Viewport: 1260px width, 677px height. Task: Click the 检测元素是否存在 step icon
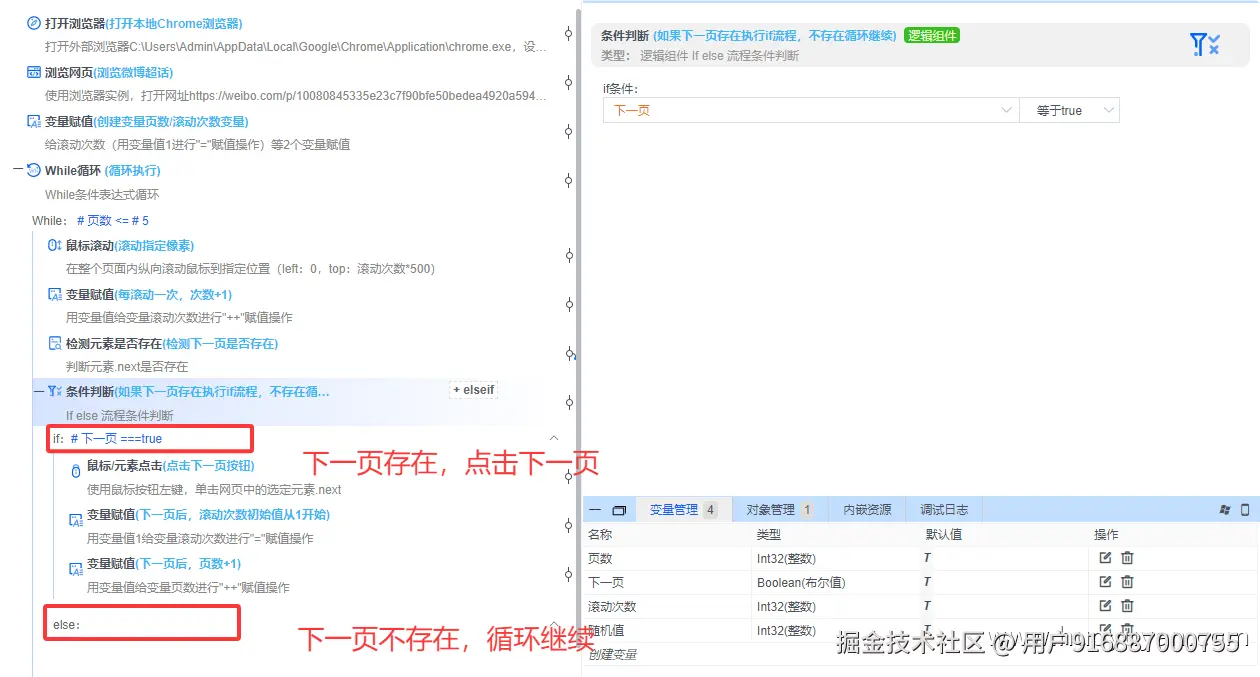[x=55, y=343]
